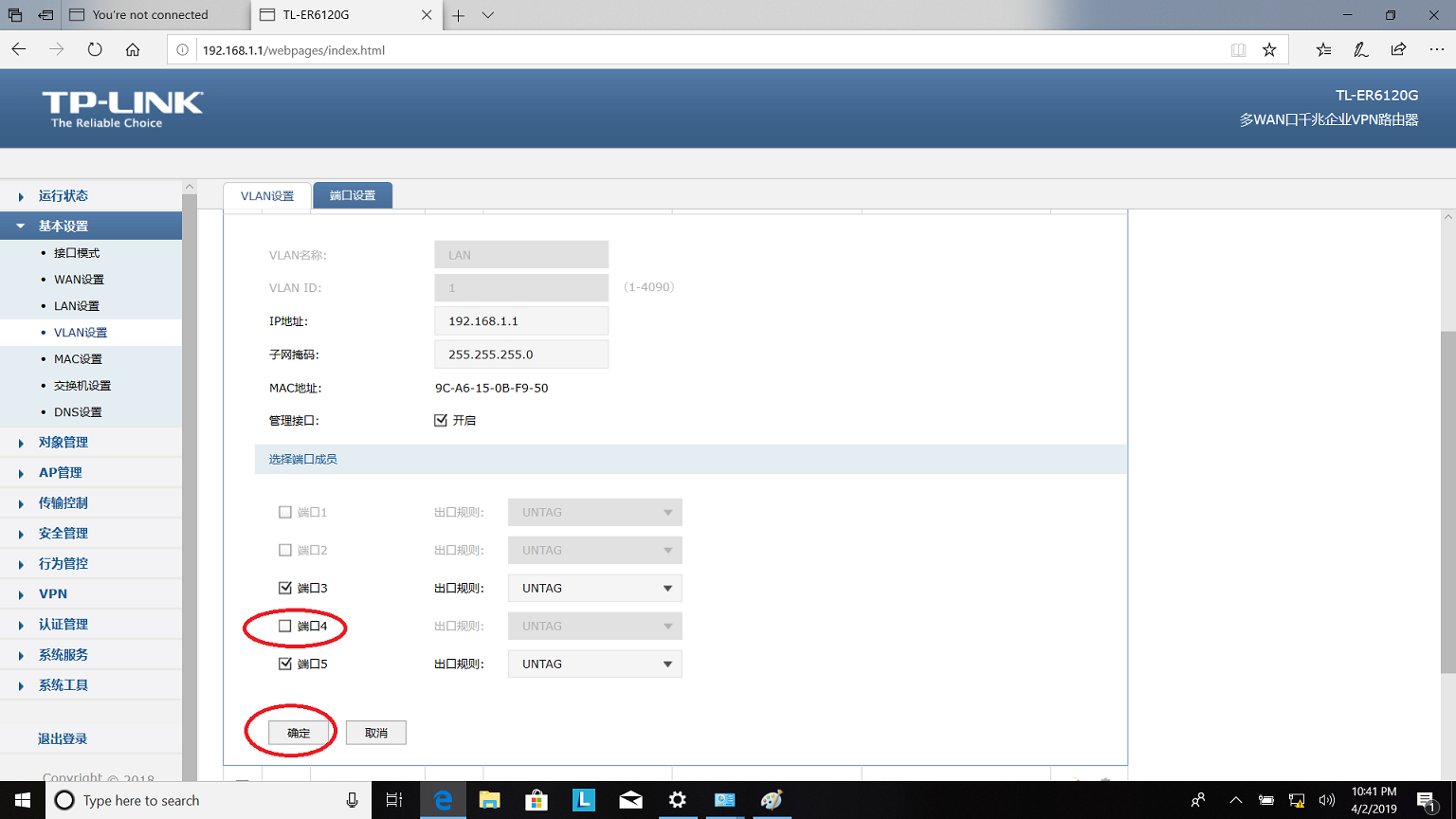
Task: Open the UNTAG dropdown for 端口5
Action: point(594,664)
